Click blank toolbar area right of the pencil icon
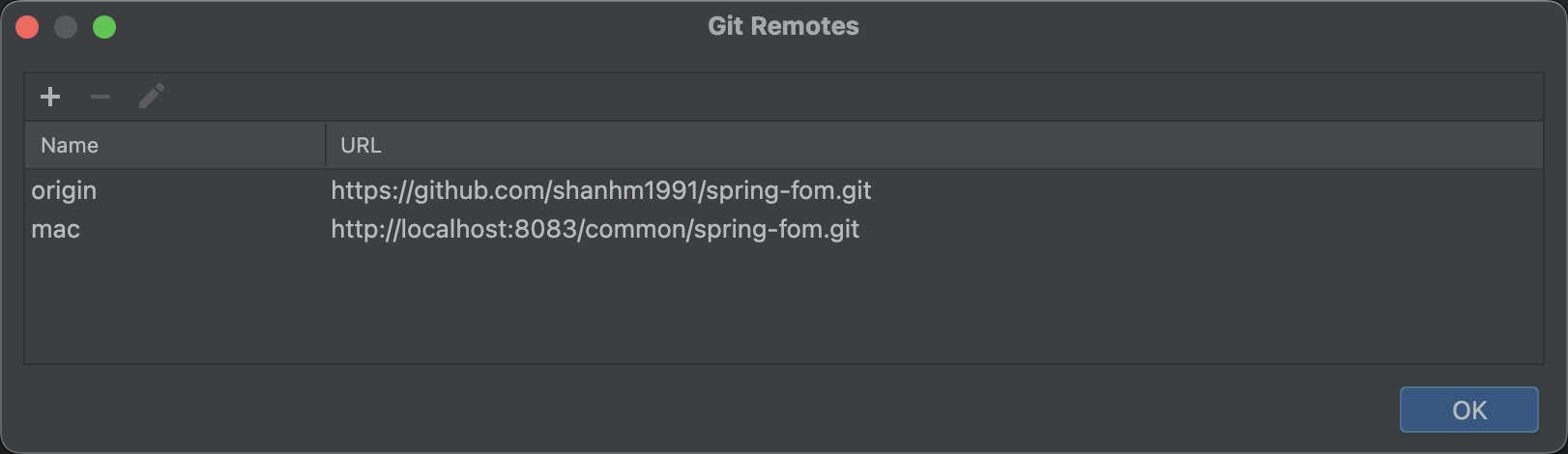Viewport: 1568px width, 454px height. pyautogui.click(x=773, y=97)
